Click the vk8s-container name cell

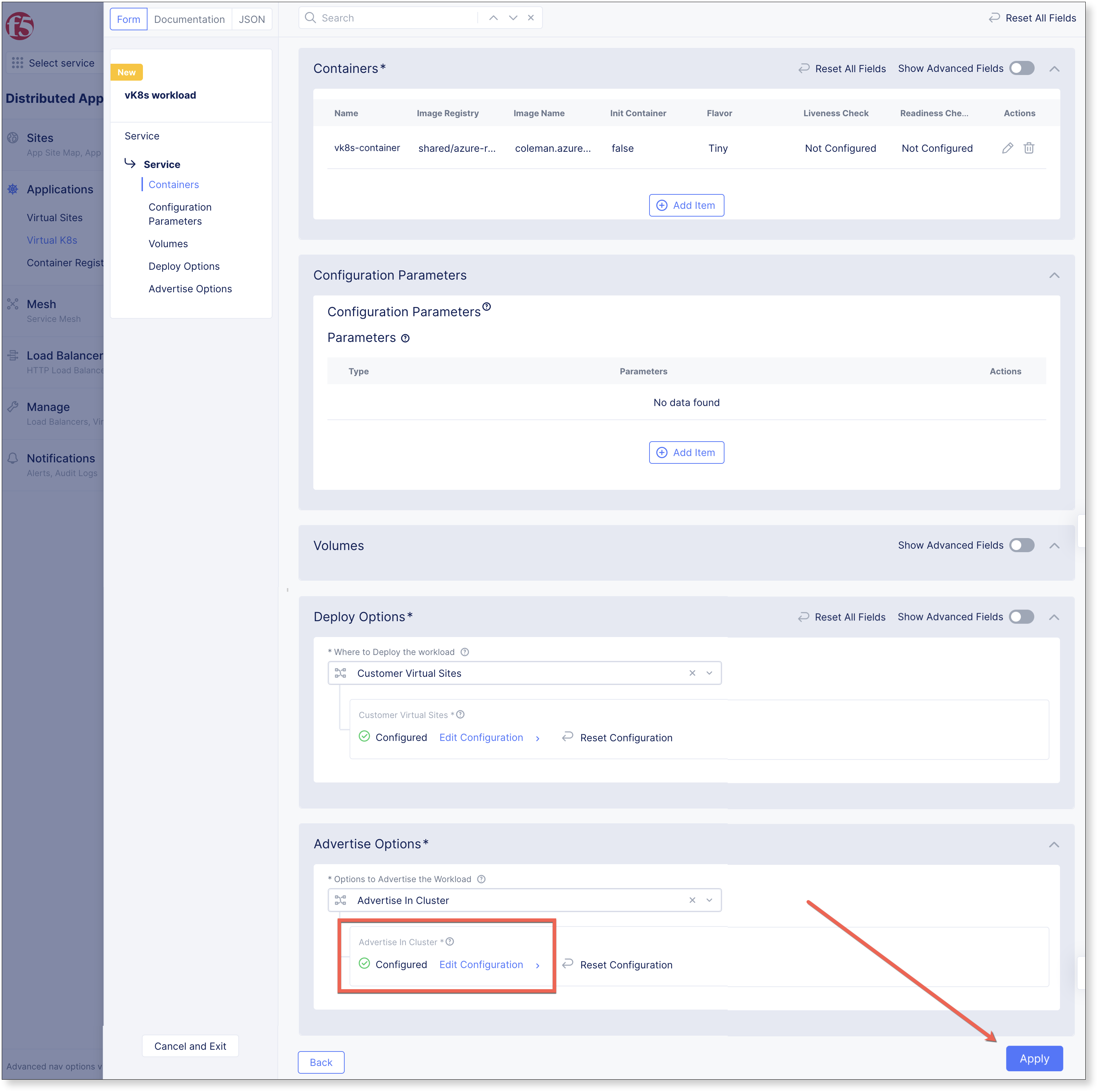point(367,148)
